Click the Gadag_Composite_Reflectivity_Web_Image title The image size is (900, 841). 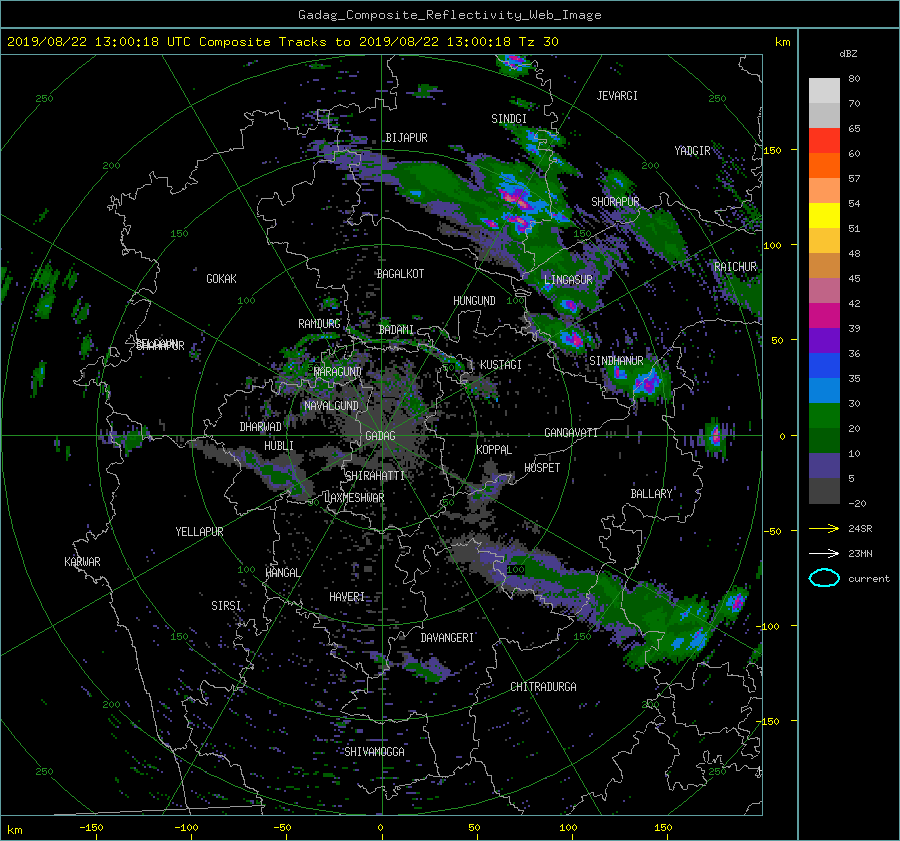click(x=449, y=15)
